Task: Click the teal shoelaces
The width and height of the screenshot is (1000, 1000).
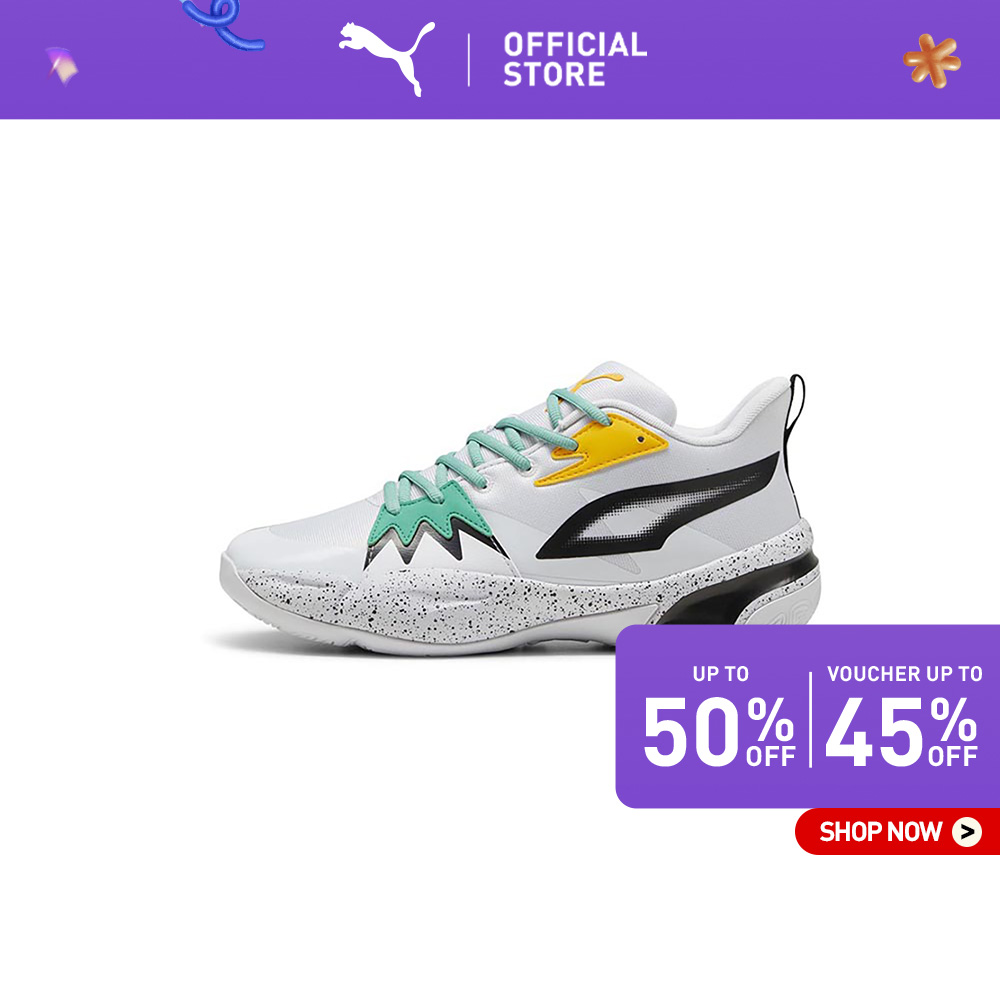Action: point(491,452)
